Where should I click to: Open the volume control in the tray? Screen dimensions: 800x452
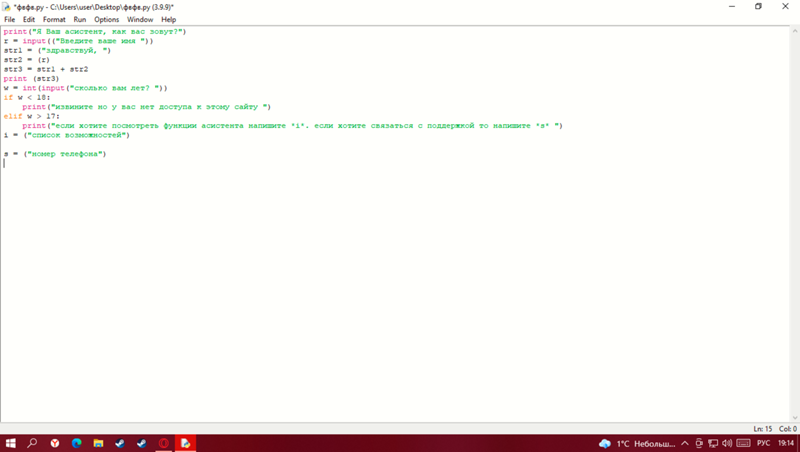tap(730, 443)
